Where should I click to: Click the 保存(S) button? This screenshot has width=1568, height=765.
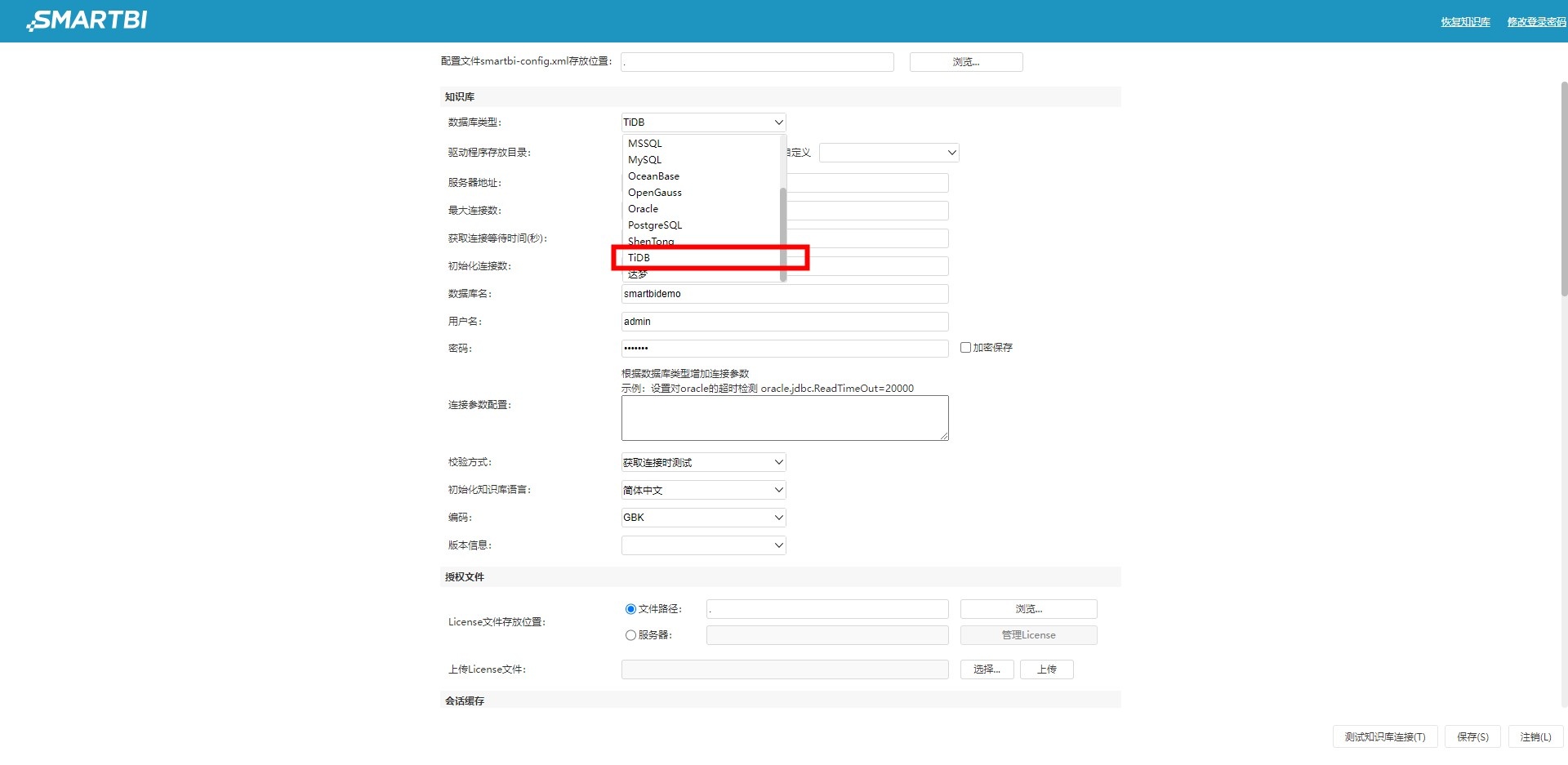1472,737
